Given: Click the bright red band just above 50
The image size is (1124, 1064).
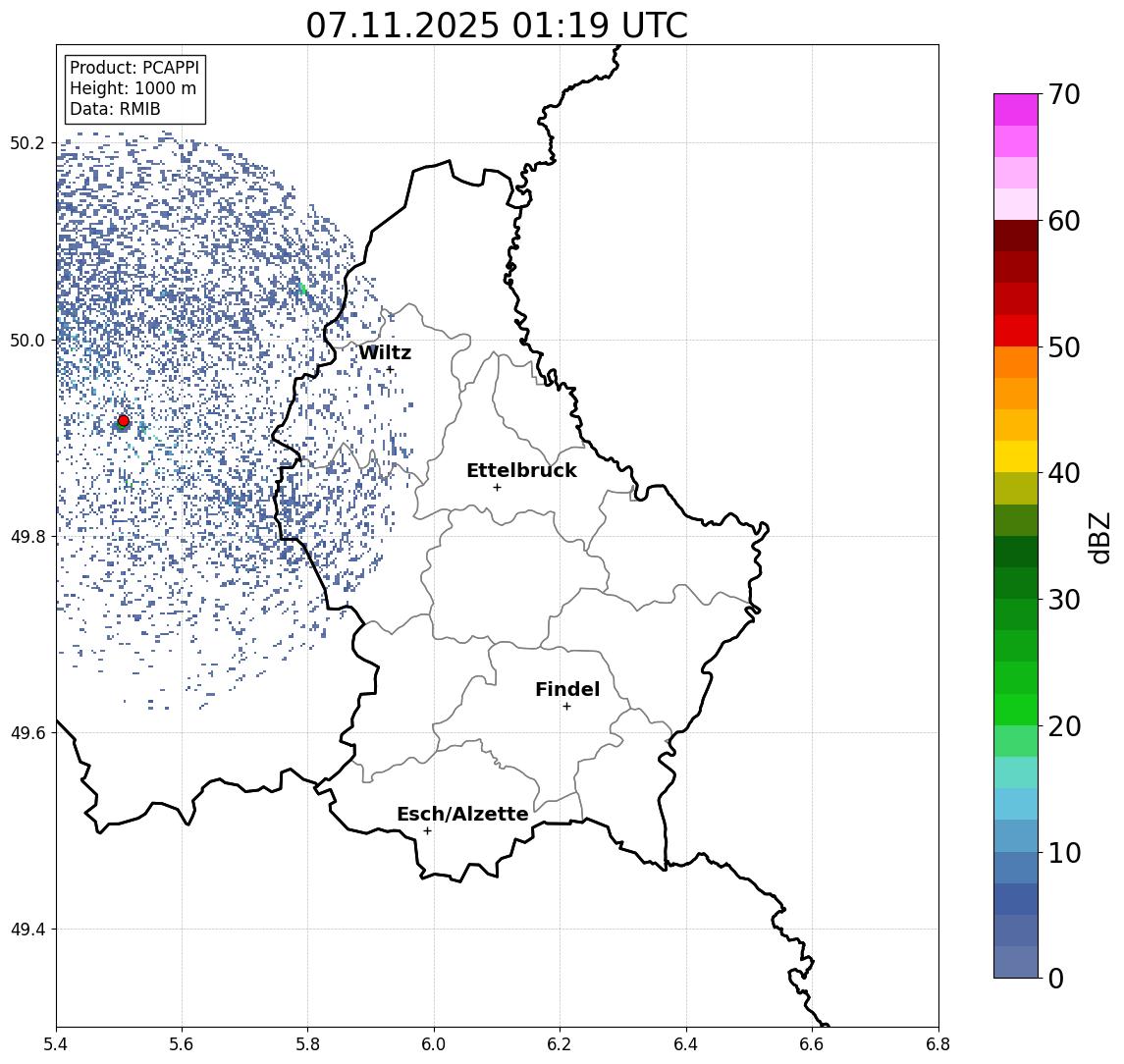Looking at the screenshot, I should (x=1016, y=331).
